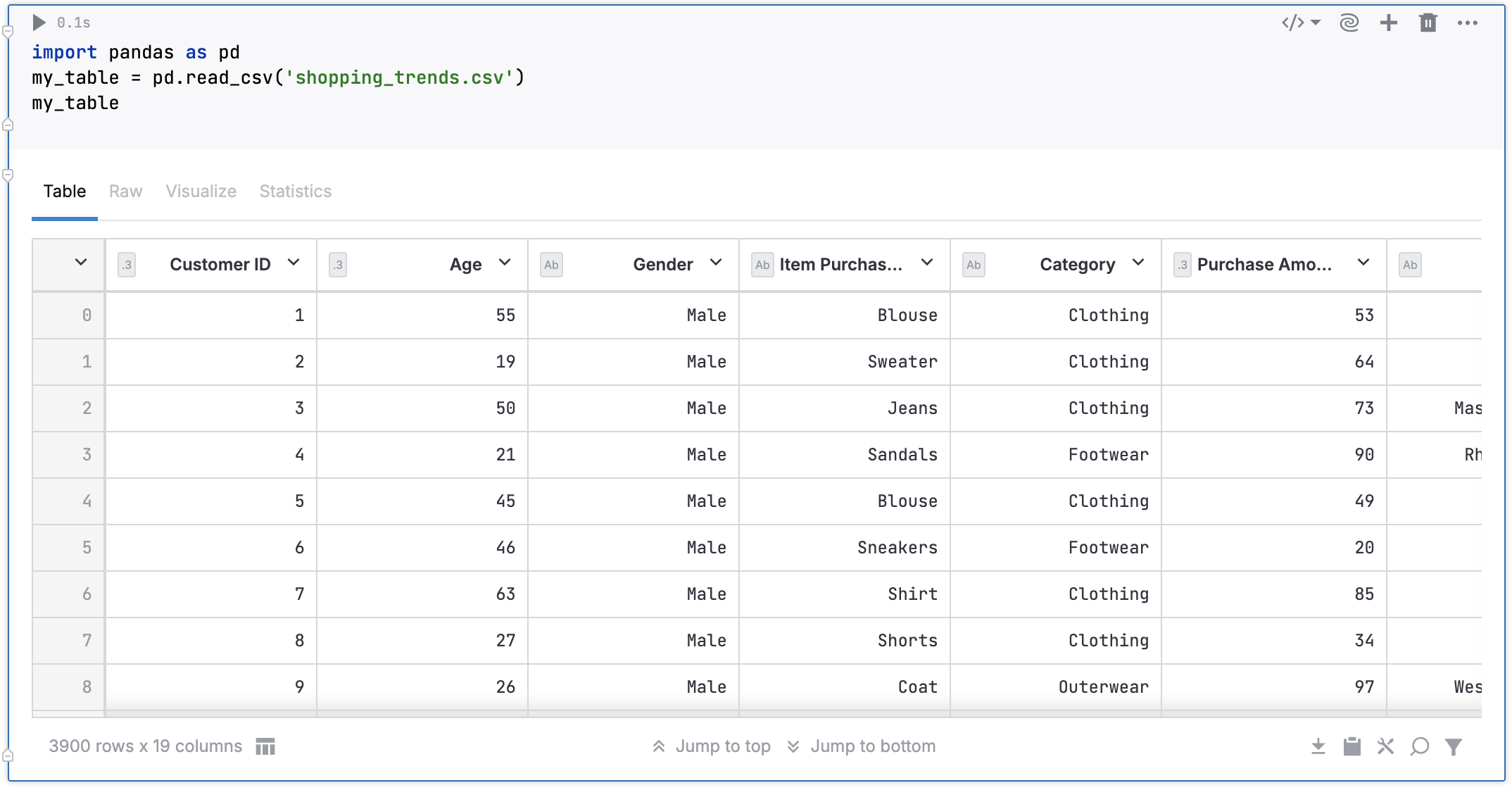Screen dimensions: 1512x790
Task: Run the pandas code cell
Action: (39, 23)
